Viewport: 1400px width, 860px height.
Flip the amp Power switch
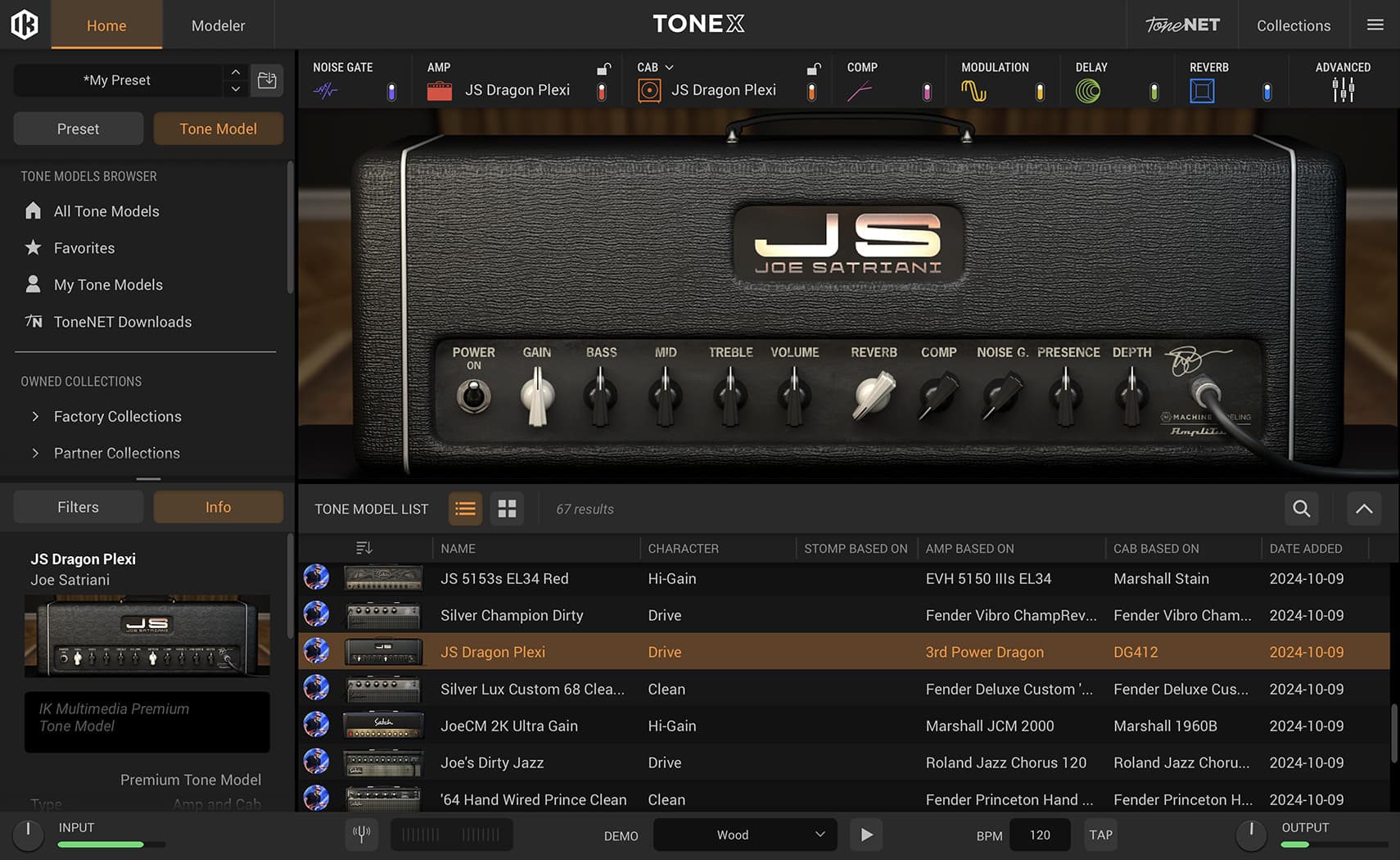473,396
